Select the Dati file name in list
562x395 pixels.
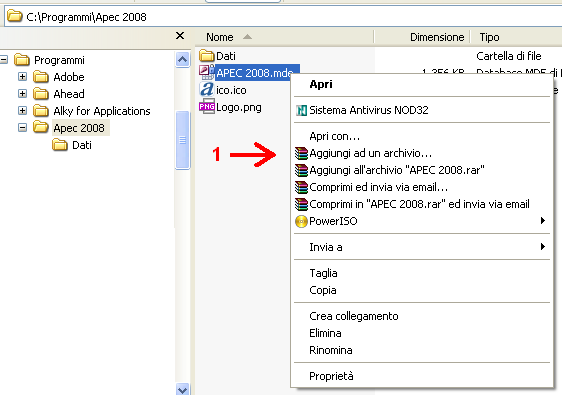click(x=226, y=56)
